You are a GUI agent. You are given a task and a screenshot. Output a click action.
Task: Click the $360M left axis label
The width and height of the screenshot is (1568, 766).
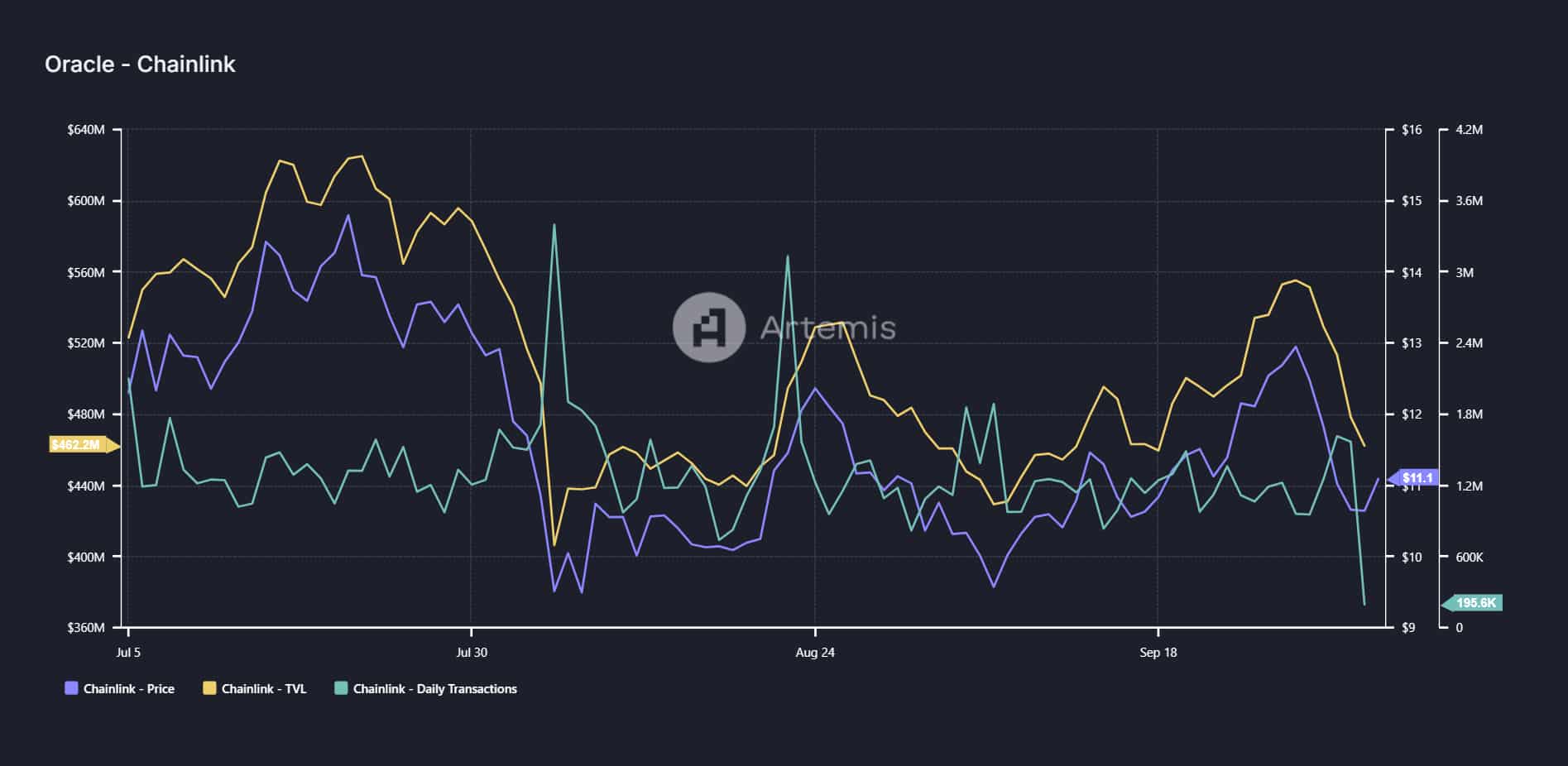pyautogui.click(x=86, y=628)
